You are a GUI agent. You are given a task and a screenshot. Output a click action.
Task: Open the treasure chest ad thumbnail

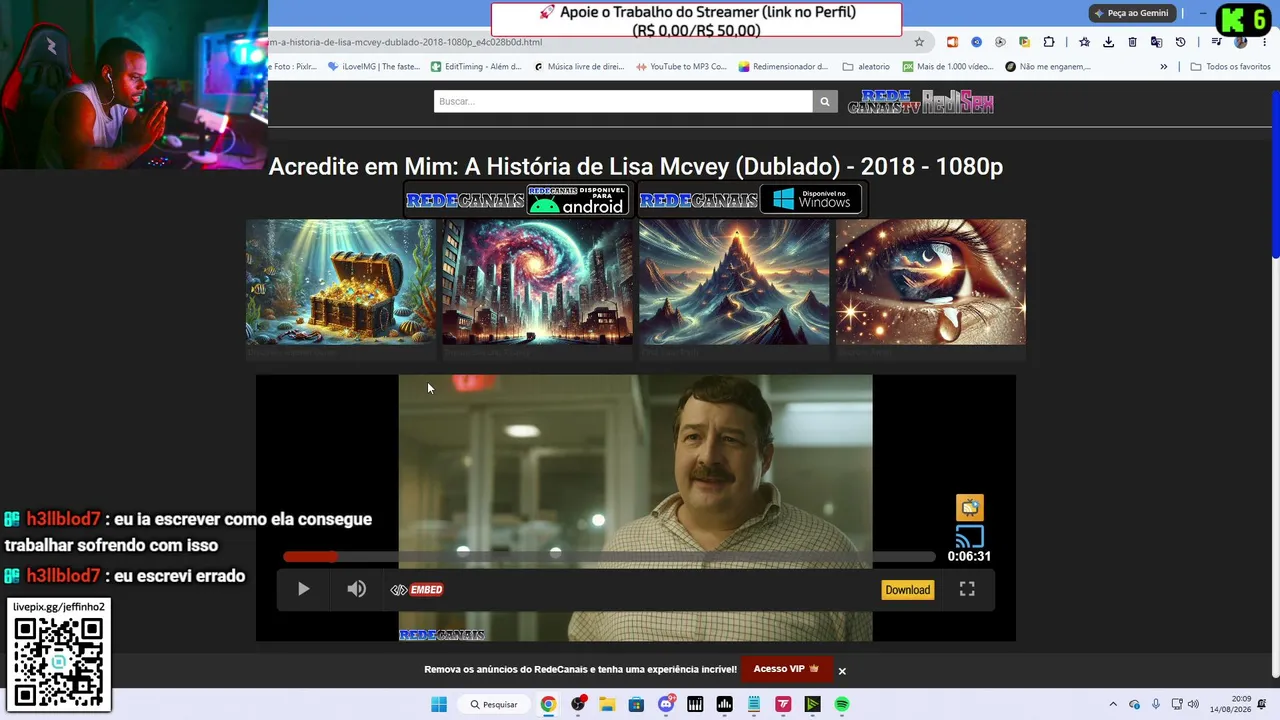pyautogui.click(x=341, y=282)
